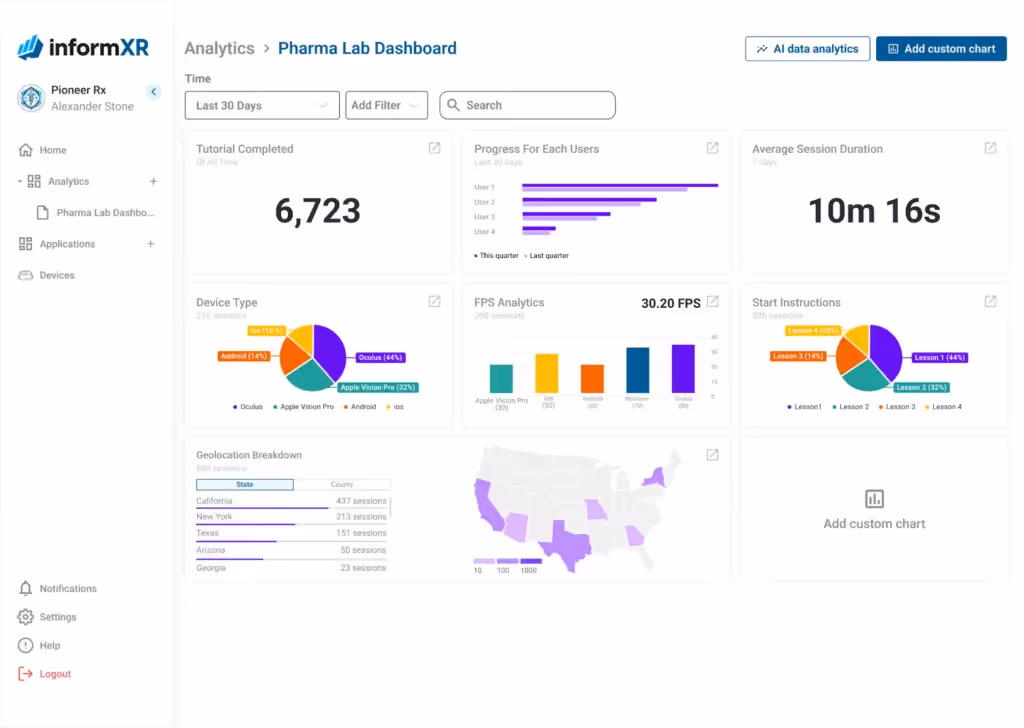1024x728 pixels.
Task: Open Notifications in the sidebar
Action: point(68,588)
